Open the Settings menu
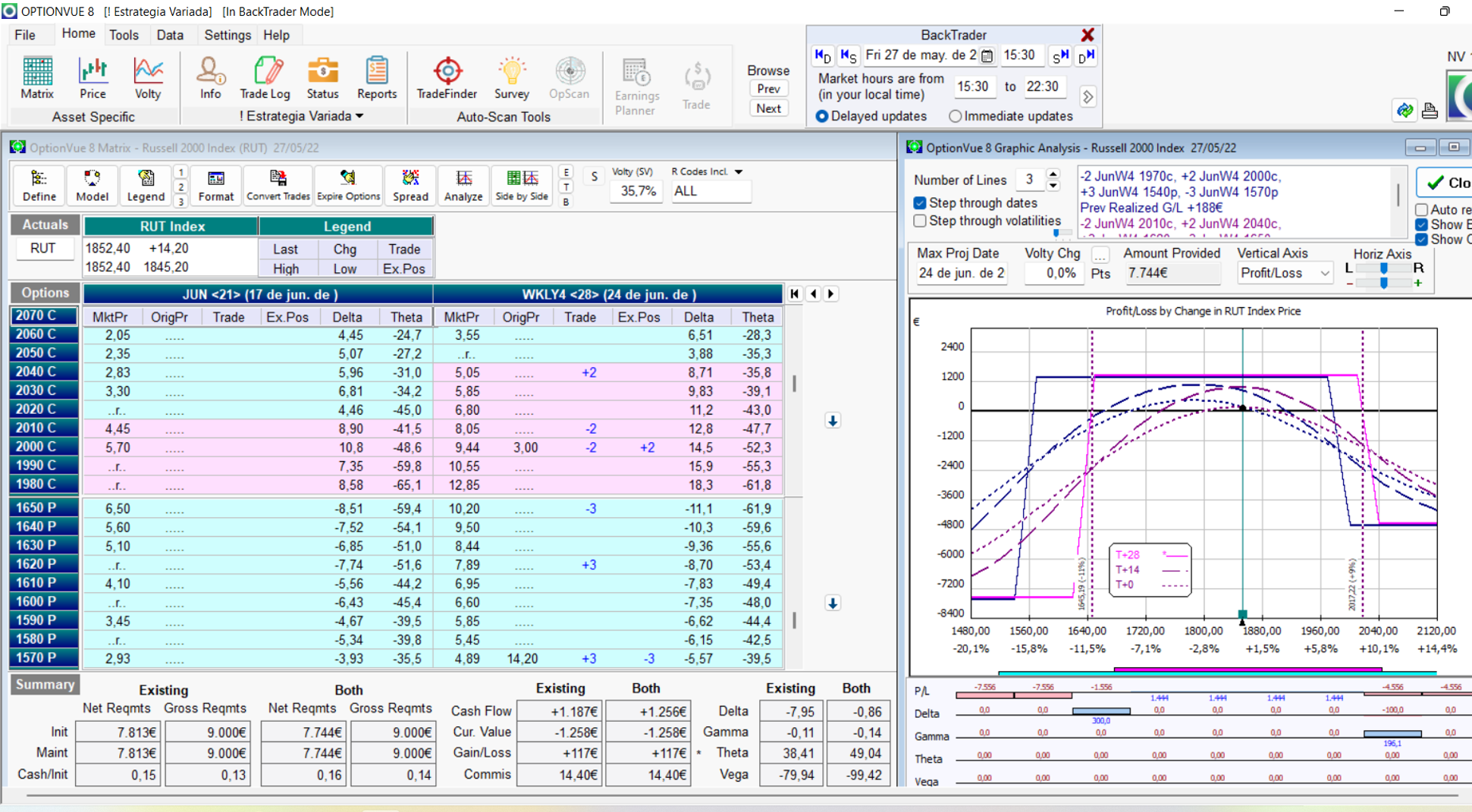The image size is (1472, 812). 228,35
